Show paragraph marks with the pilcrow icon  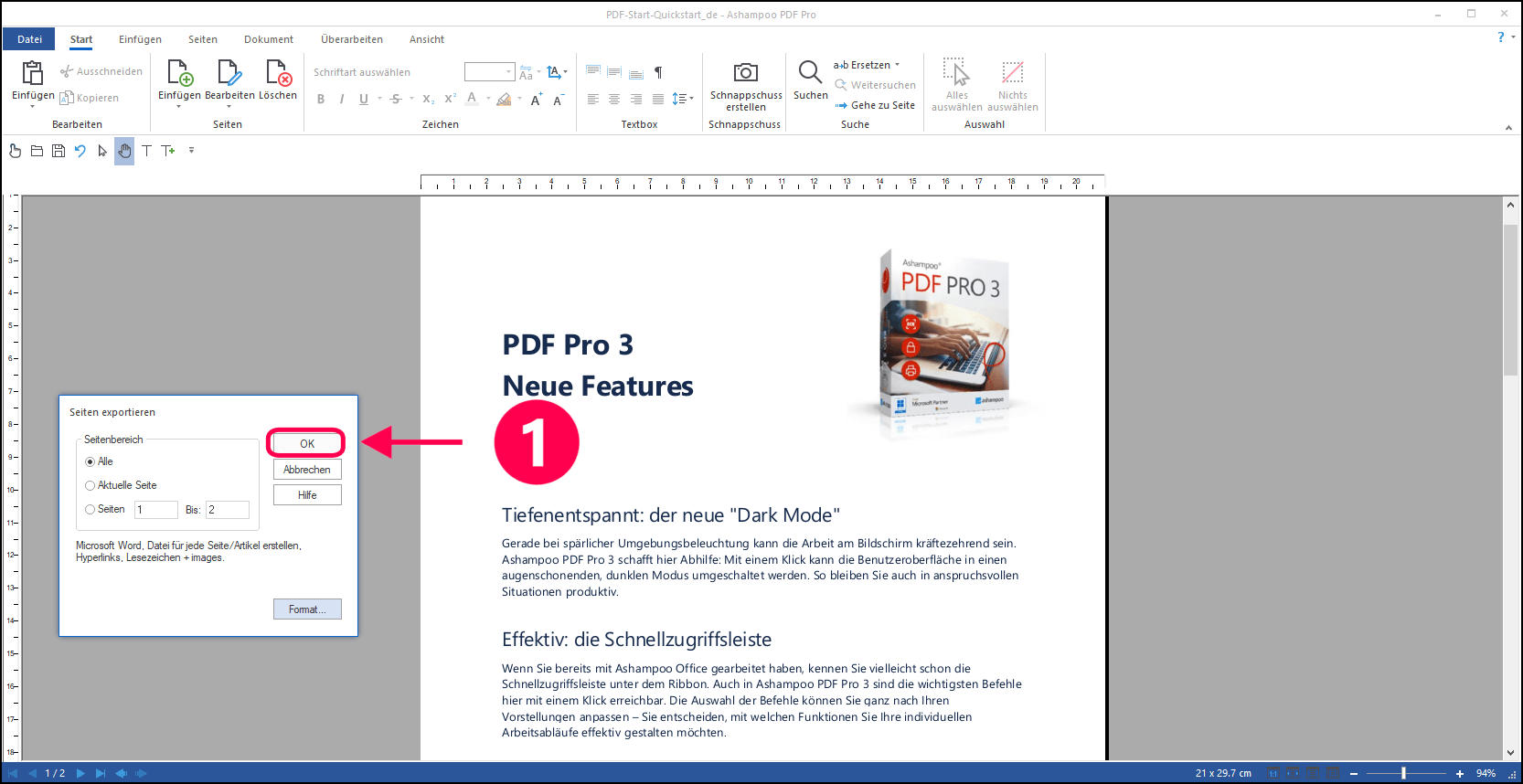click(658, 72)
